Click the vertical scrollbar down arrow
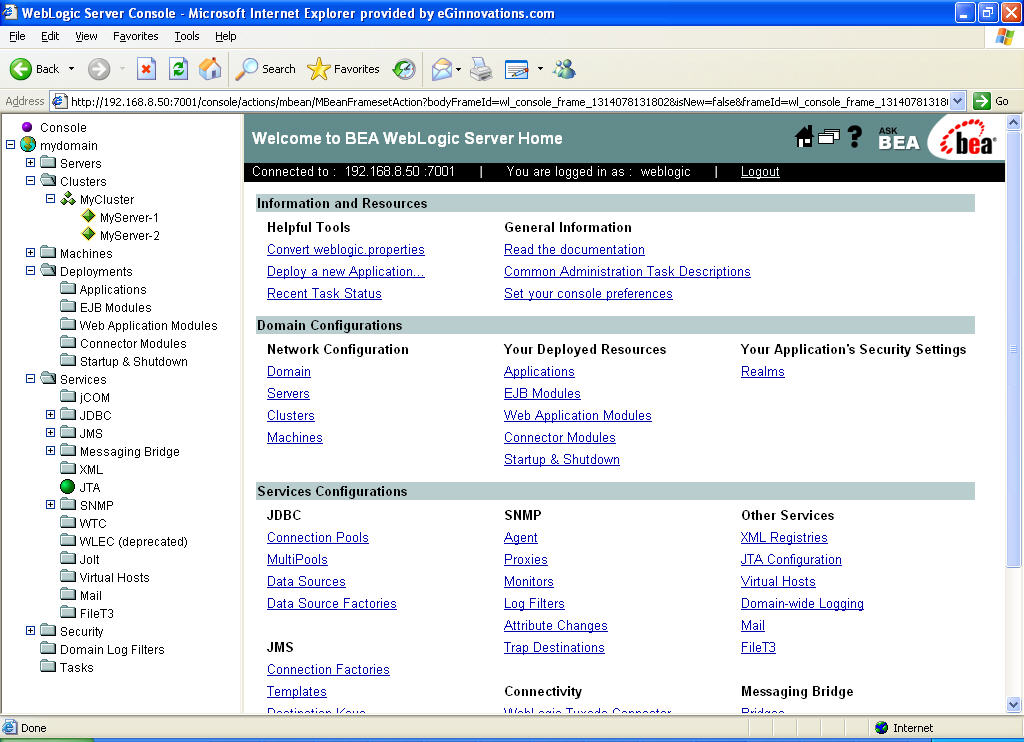 point(1014,704)
